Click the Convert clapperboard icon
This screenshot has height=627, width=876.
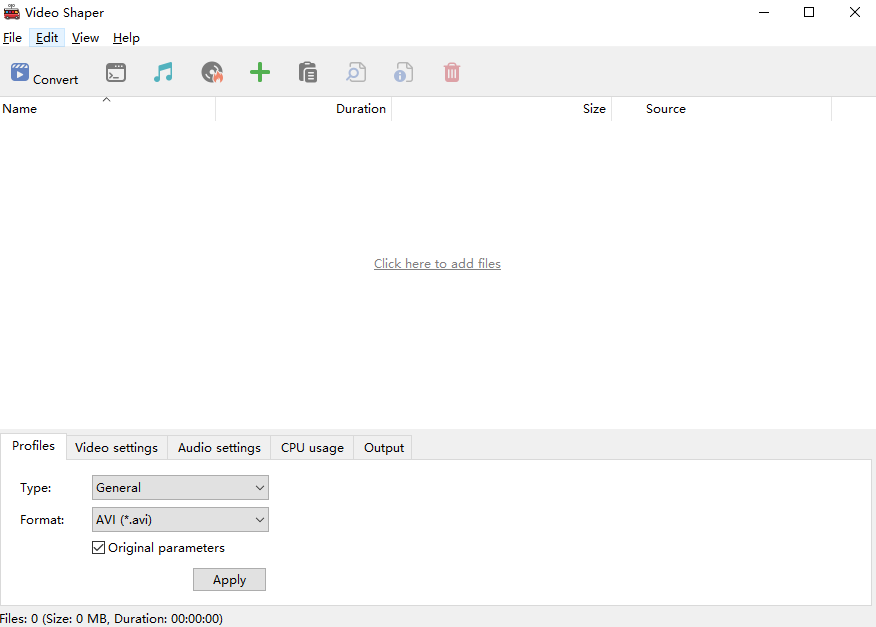click(20, 72)
